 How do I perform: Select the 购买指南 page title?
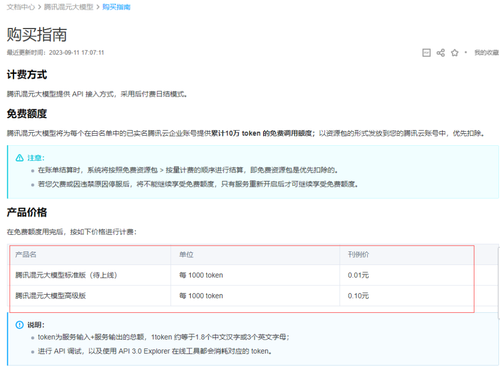(x=37, y=35)
